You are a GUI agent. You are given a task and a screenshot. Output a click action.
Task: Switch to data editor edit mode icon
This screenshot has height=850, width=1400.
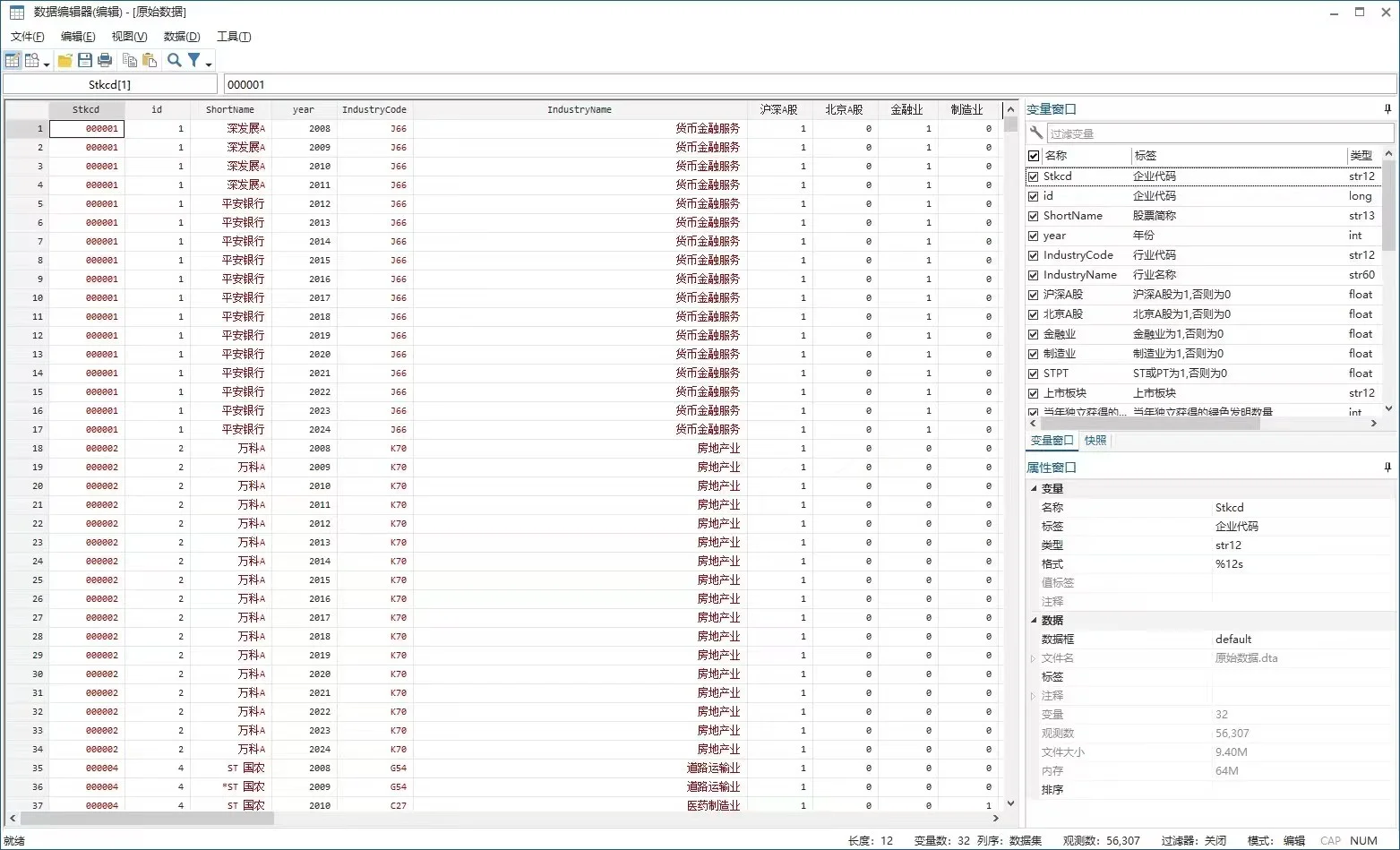pyautogui.click(x=13, y=60)
